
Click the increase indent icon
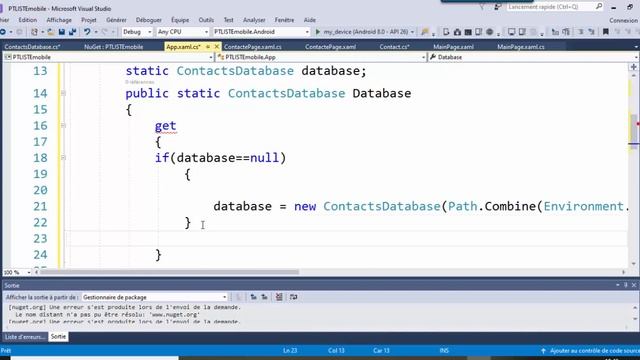[x=591, y=32]
